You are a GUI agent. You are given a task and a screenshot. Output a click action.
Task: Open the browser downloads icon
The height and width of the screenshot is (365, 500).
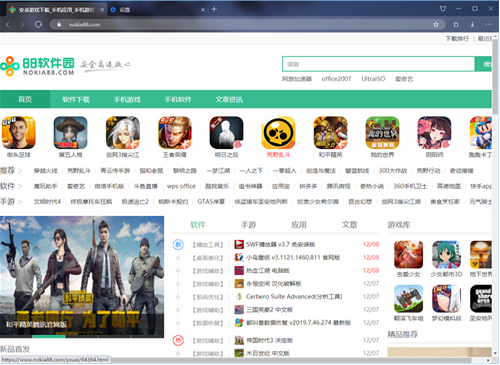coord(472,24)
